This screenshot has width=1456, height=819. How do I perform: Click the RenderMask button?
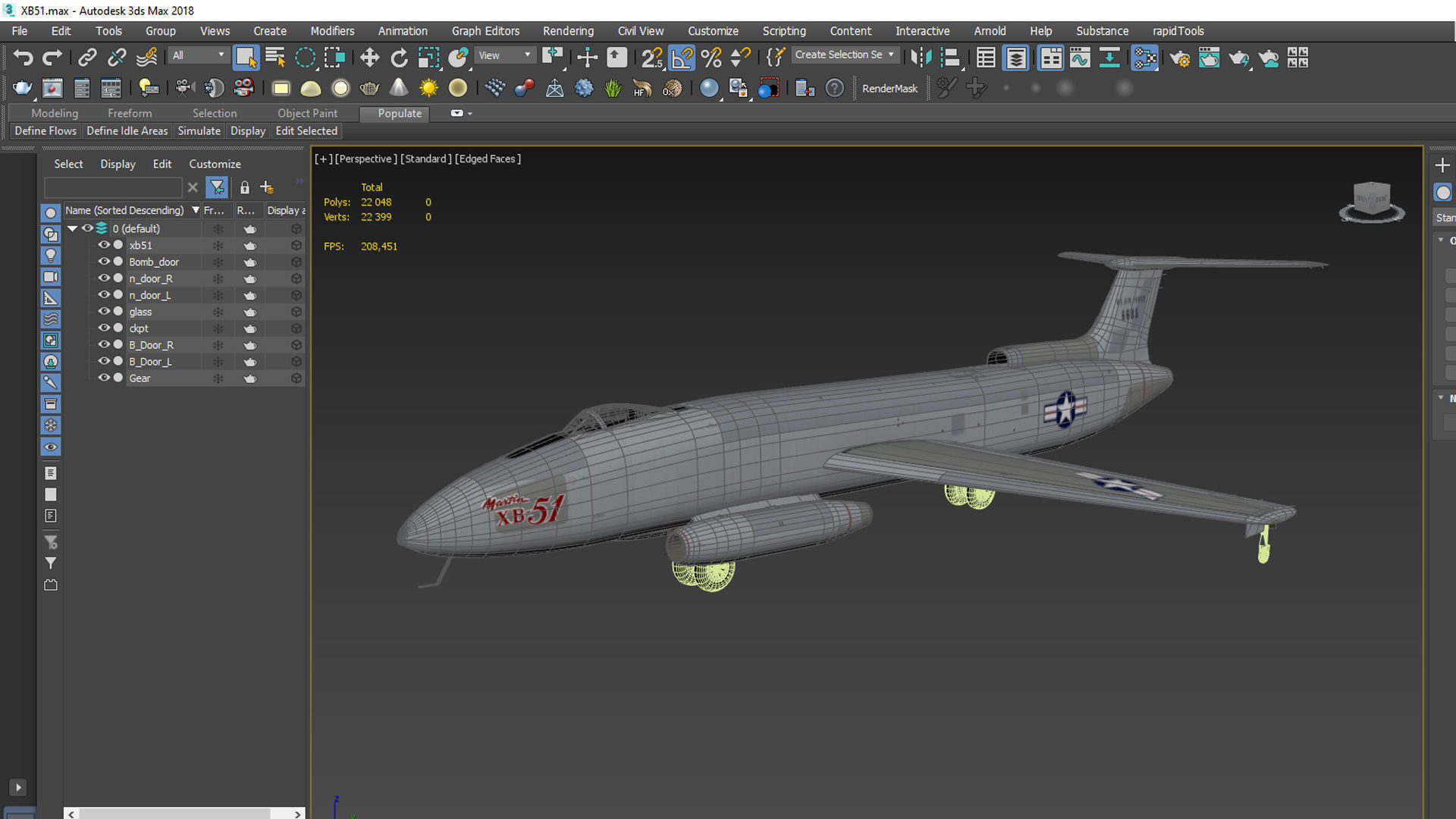(x=890, y=89)
